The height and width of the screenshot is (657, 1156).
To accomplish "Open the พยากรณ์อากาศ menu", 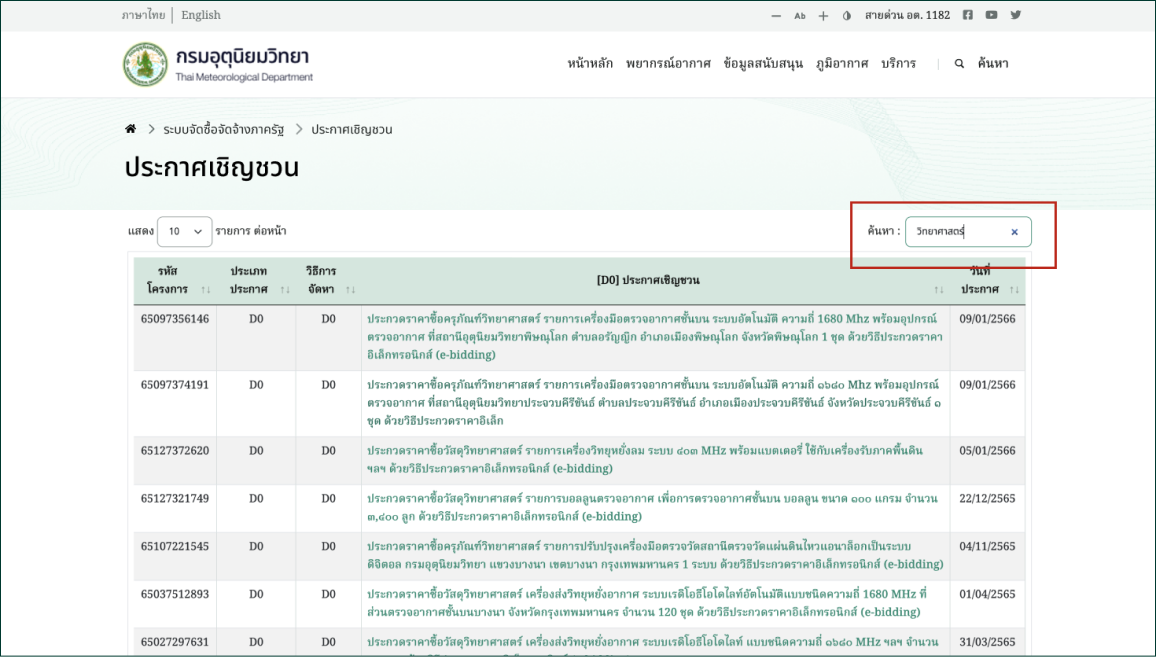I will (668, 63).
